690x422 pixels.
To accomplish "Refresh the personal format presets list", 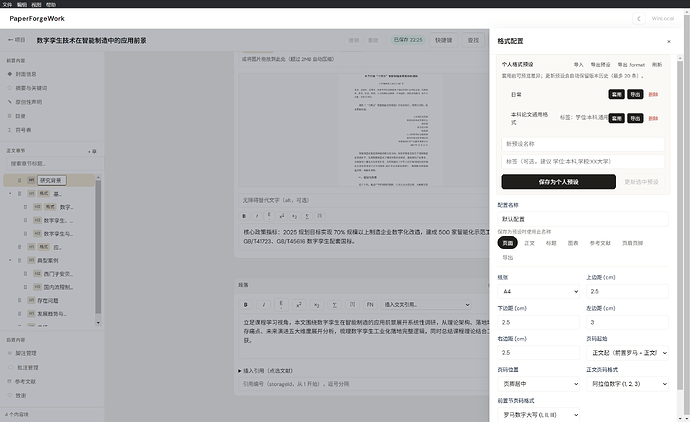I will [x=657, y=65].
